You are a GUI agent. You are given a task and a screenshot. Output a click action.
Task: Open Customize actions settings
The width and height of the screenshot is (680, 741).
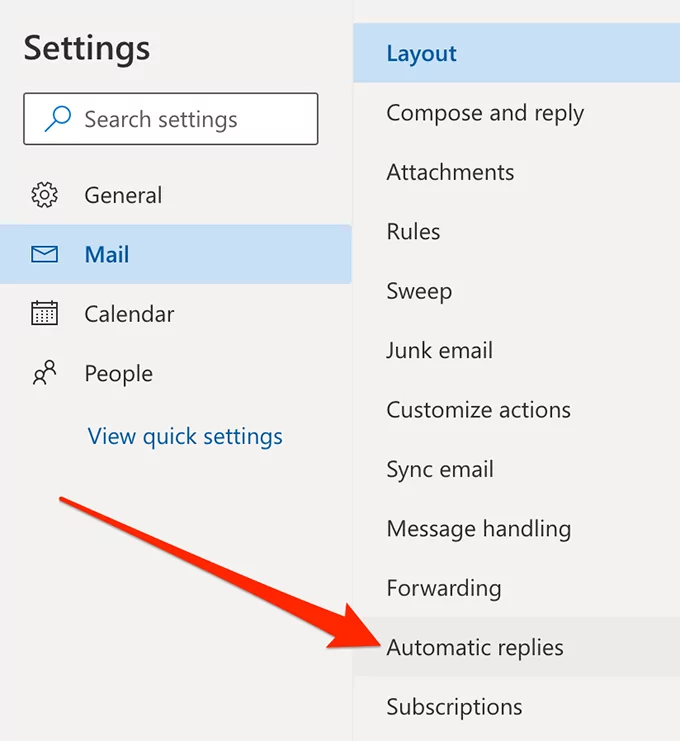coord(516,410)
